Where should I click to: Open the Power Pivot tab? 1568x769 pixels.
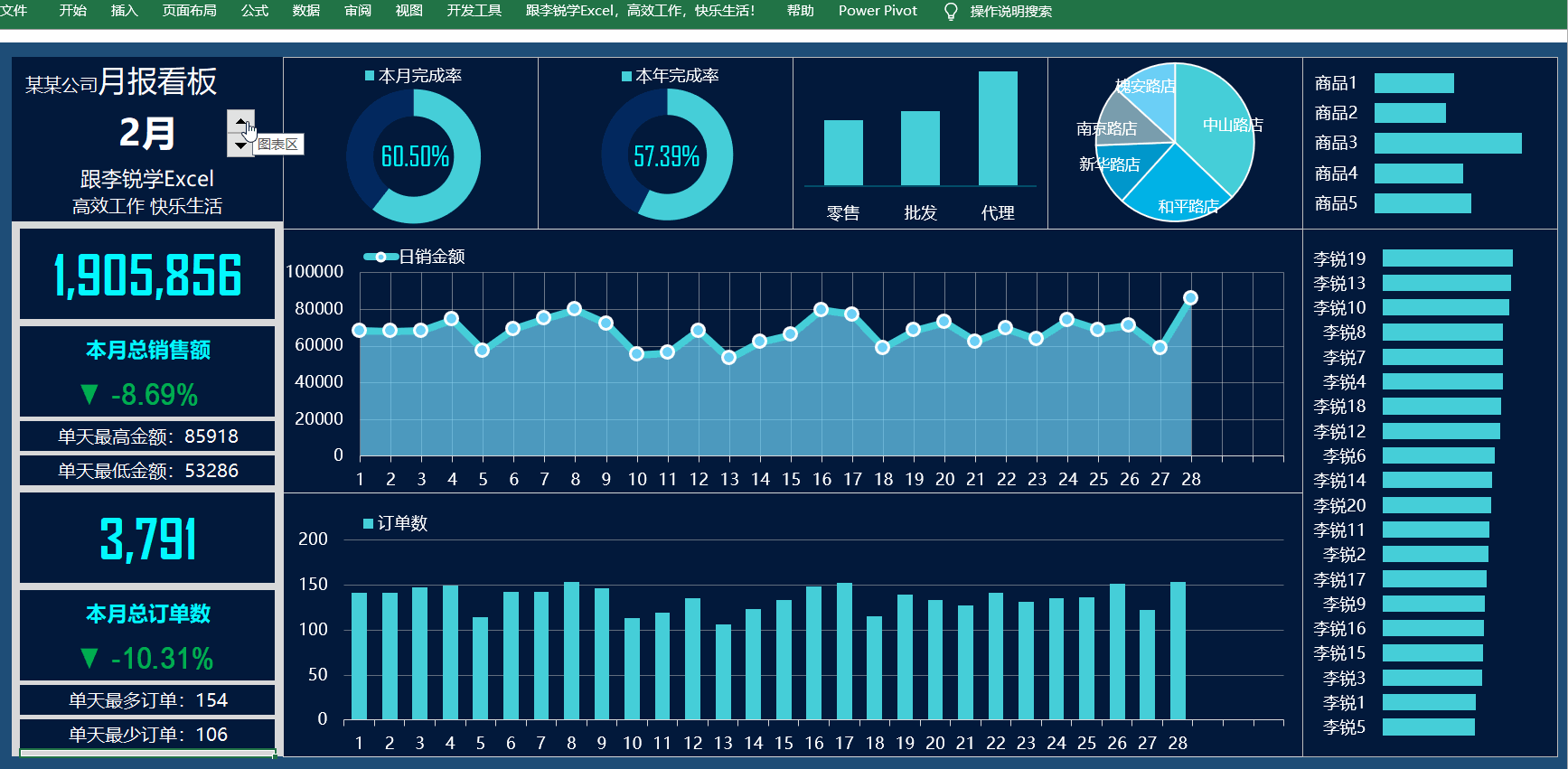pos(877,11)
